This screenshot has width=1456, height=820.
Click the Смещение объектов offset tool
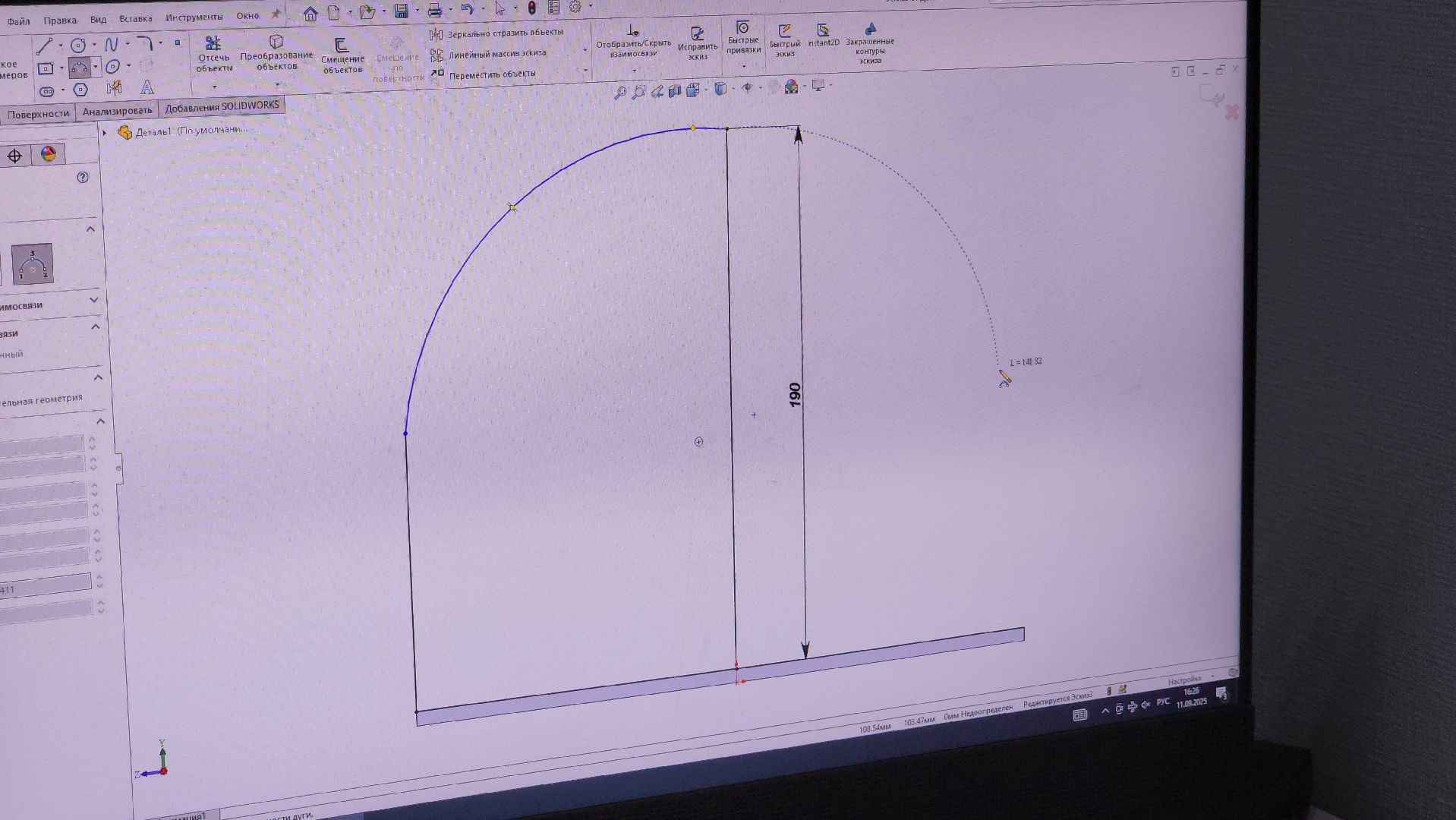click(x=342, y=56)
